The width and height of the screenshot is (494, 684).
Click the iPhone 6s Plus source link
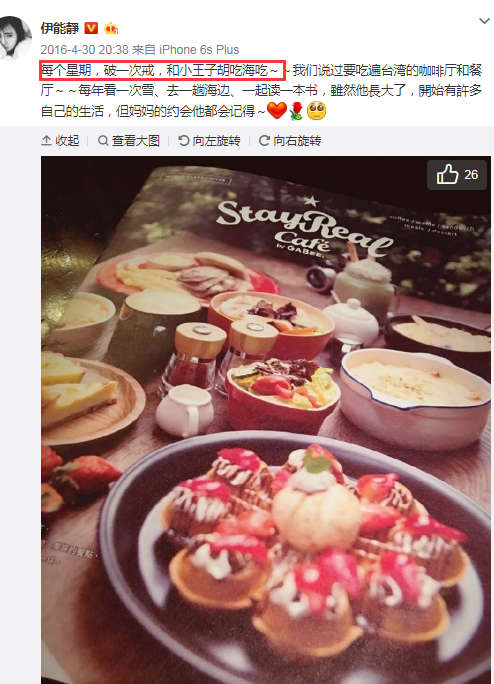click(x=199, y=50)
